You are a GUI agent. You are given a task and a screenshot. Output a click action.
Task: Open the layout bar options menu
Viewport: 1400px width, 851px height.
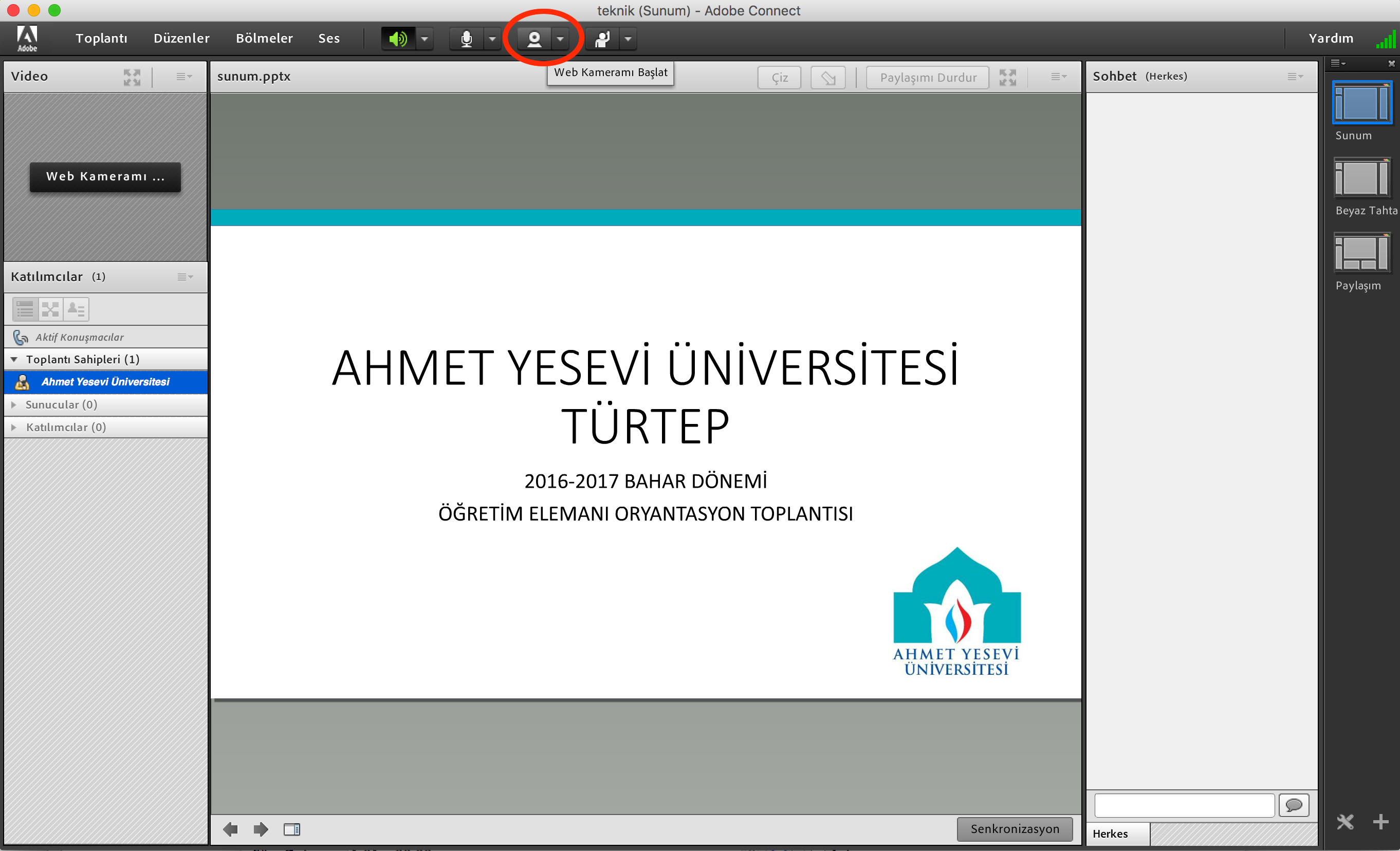pos(1337,63)
